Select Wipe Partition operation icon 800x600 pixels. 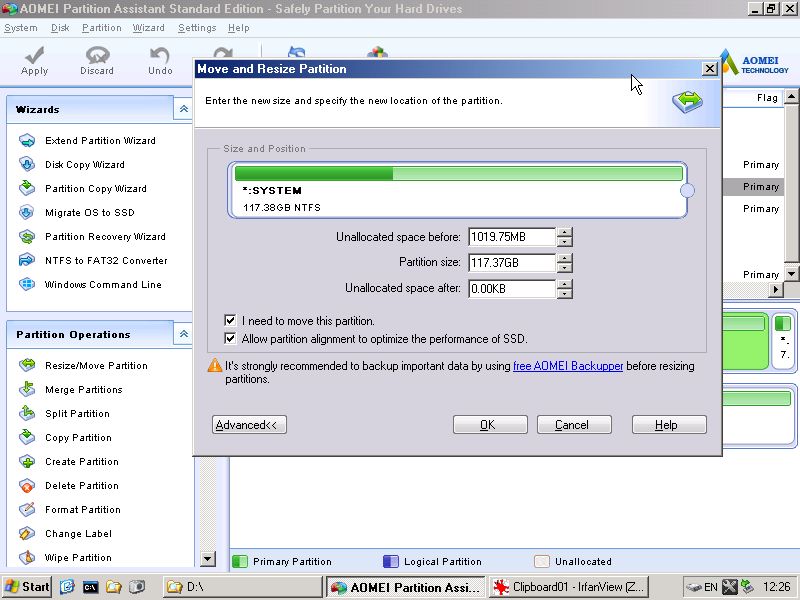(x=27, y=557)
